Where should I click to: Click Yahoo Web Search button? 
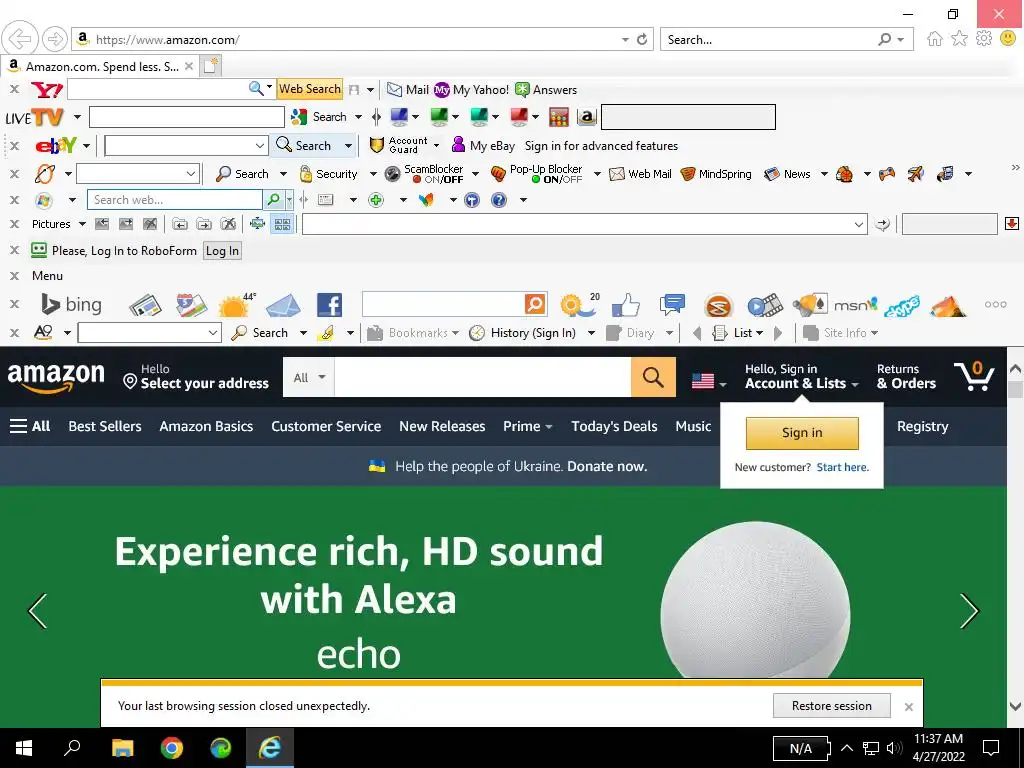point(310,89)
